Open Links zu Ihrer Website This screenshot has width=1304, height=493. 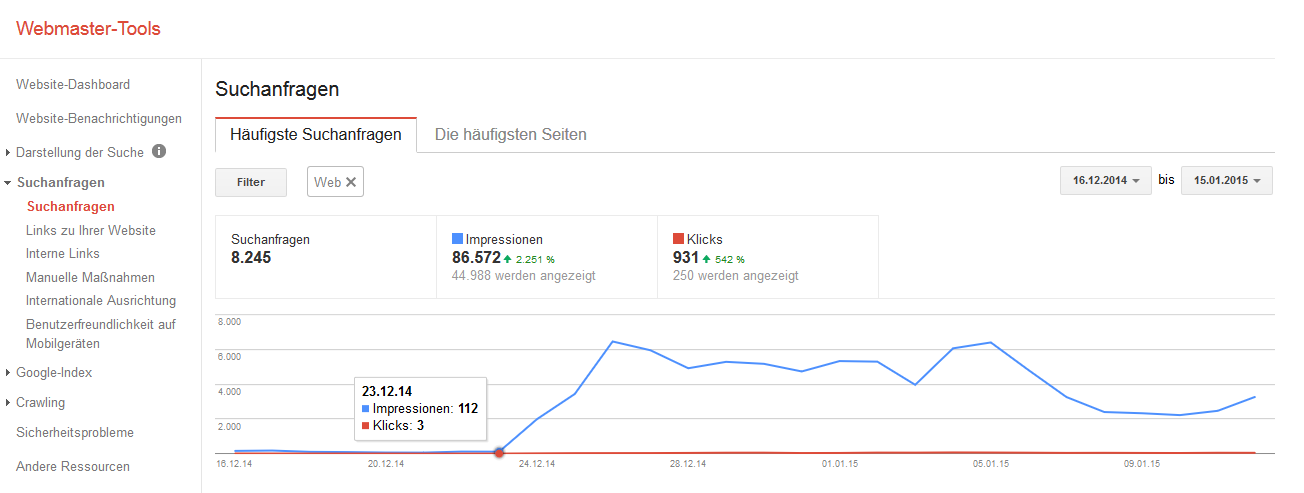point(91,230)
